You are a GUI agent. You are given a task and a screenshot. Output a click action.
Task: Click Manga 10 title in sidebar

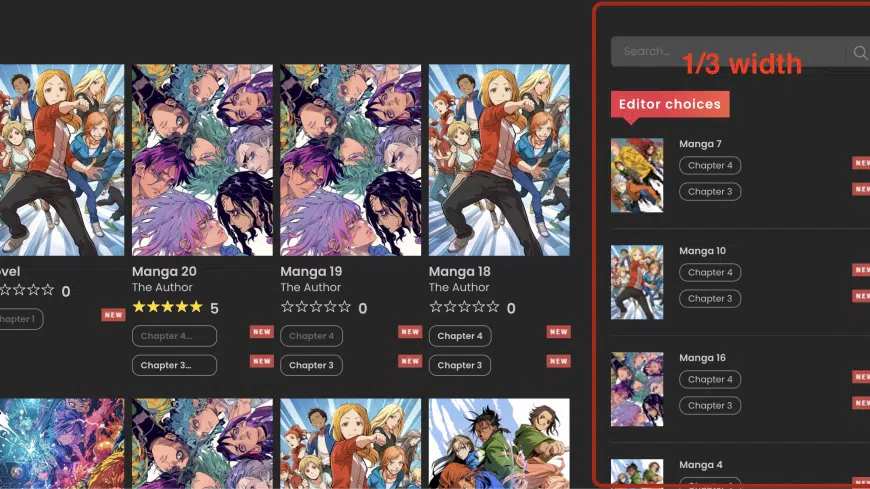tap(702, 251)
